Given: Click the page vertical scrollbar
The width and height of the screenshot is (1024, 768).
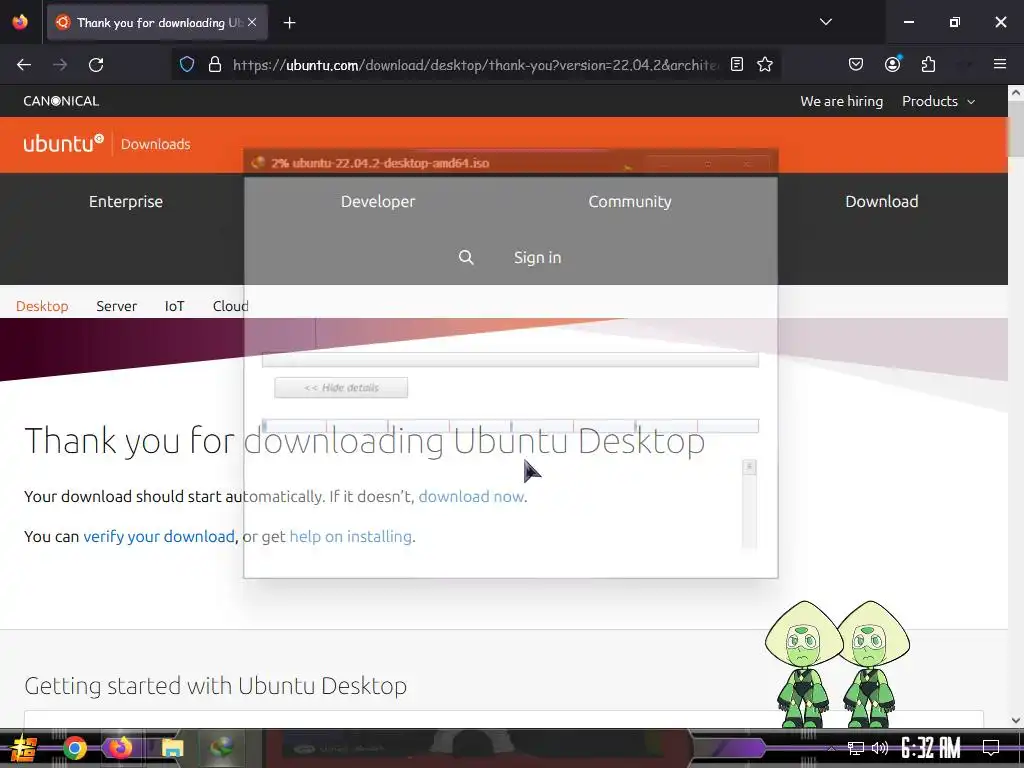Looking at the screenshot, I should tap(1016, 405).
